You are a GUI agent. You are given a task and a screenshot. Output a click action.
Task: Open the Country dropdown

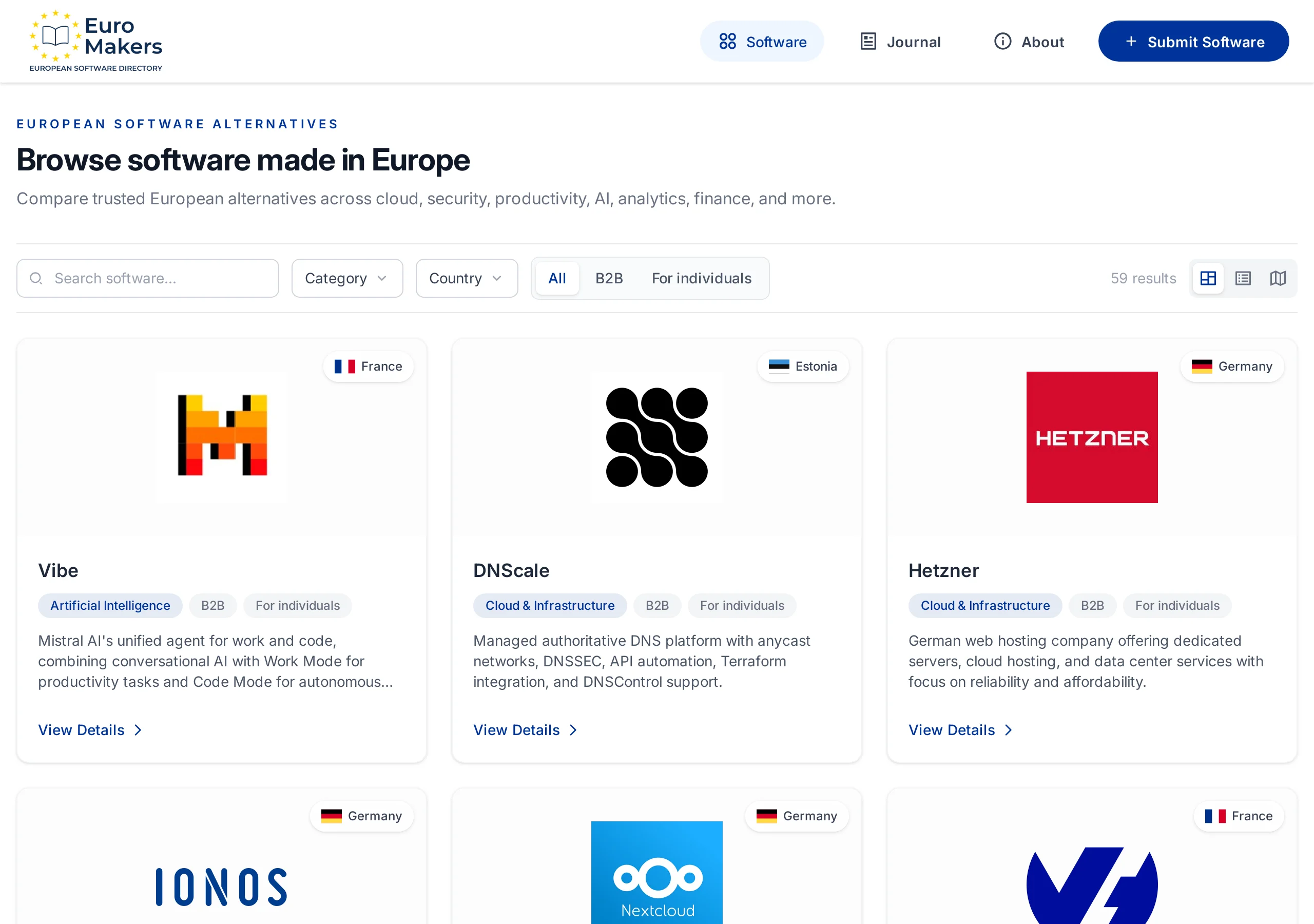[467, 278]
